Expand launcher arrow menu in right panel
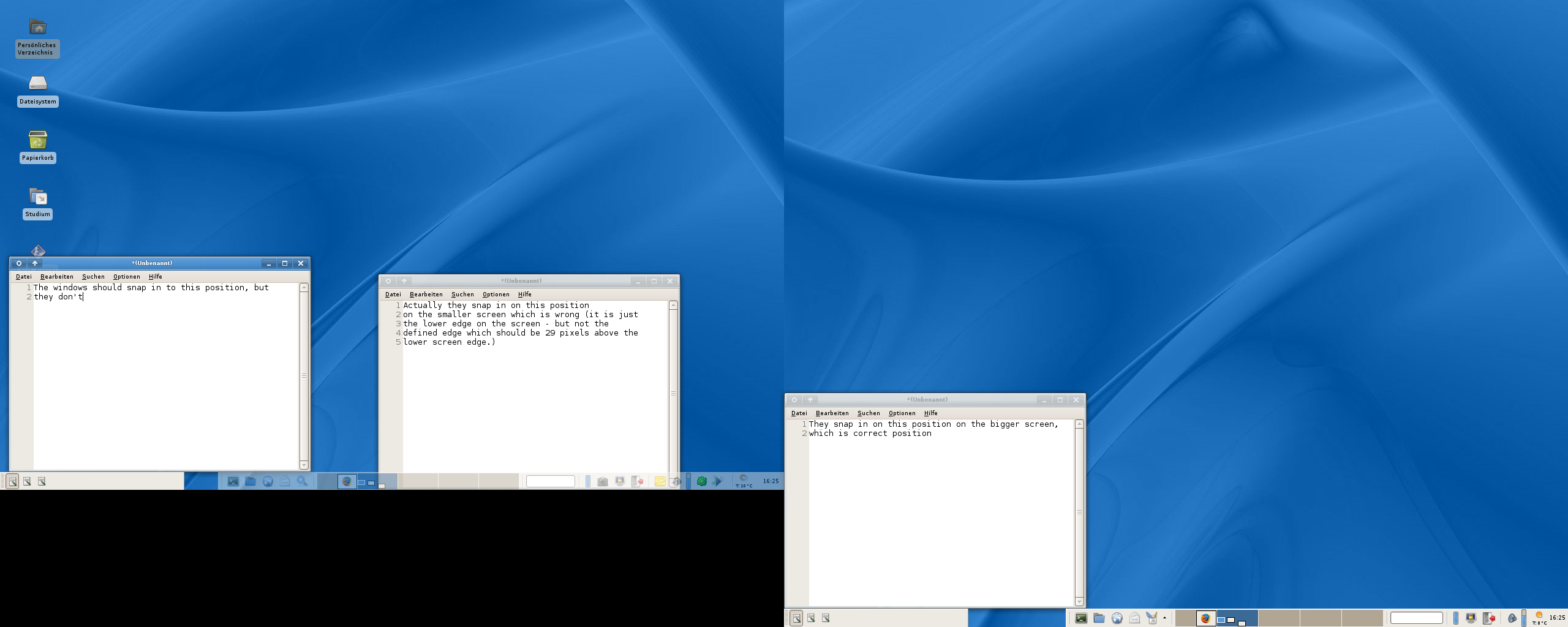Image resolution: width=1568 pixels, height=627 pixels. (1164, 618)
